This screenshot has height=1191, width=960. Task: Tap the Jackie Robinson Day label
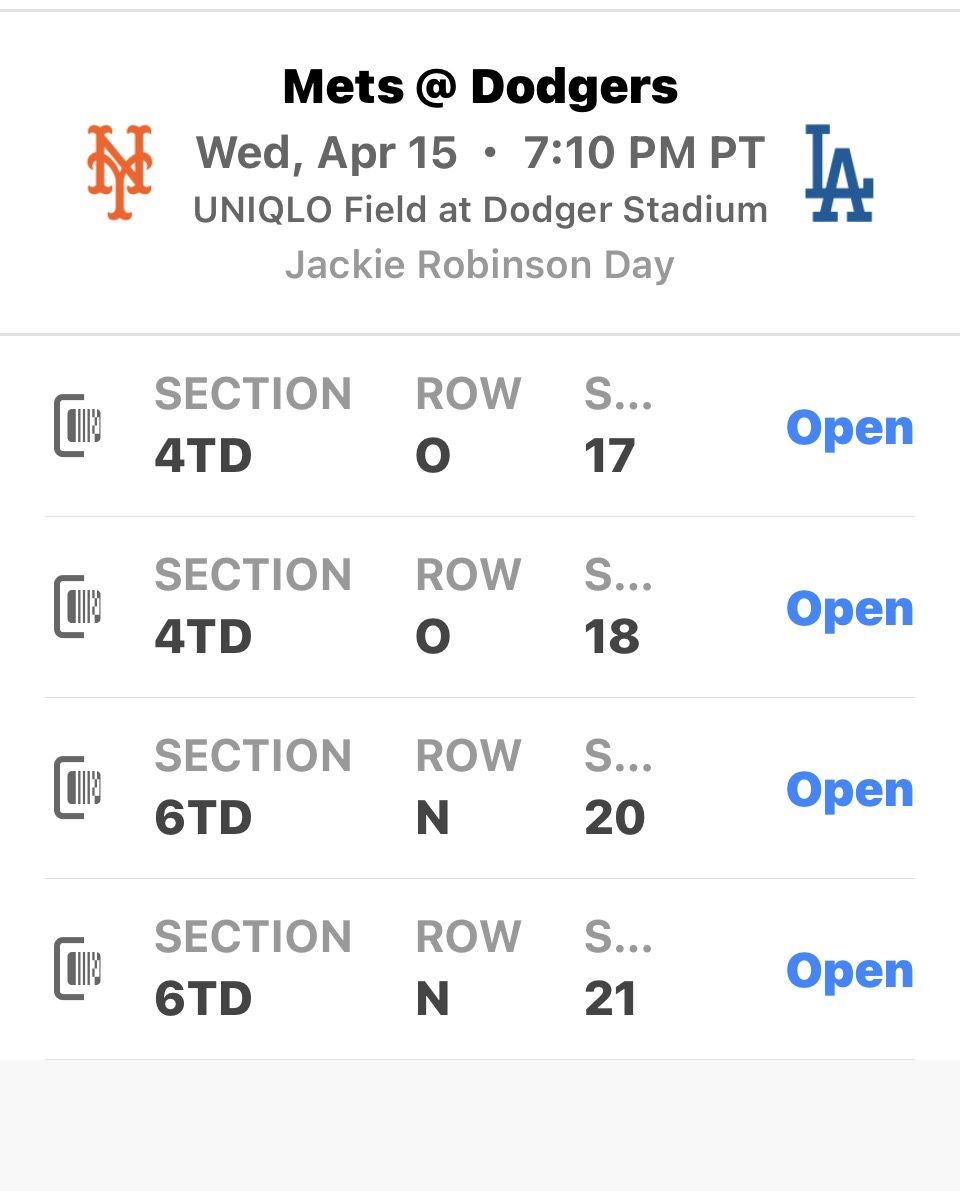[x=480, y=265]
